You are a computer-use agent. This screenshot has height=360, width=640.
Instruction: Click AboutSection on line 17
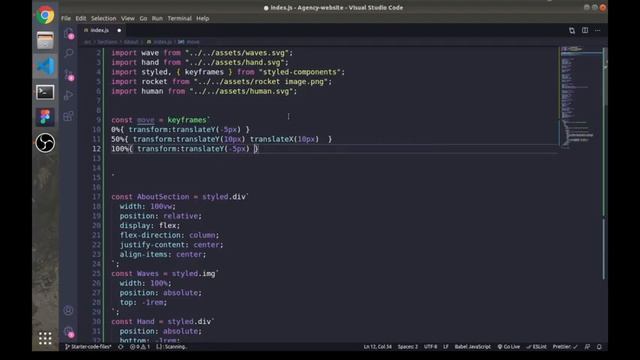pos(163,197)
